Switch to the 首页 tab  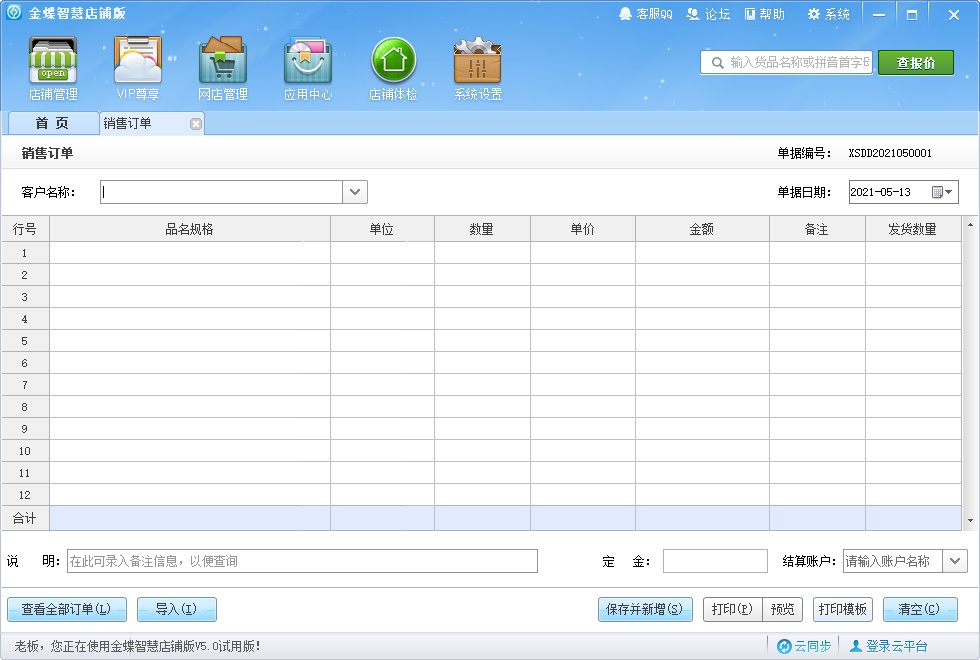click(51, 123)
